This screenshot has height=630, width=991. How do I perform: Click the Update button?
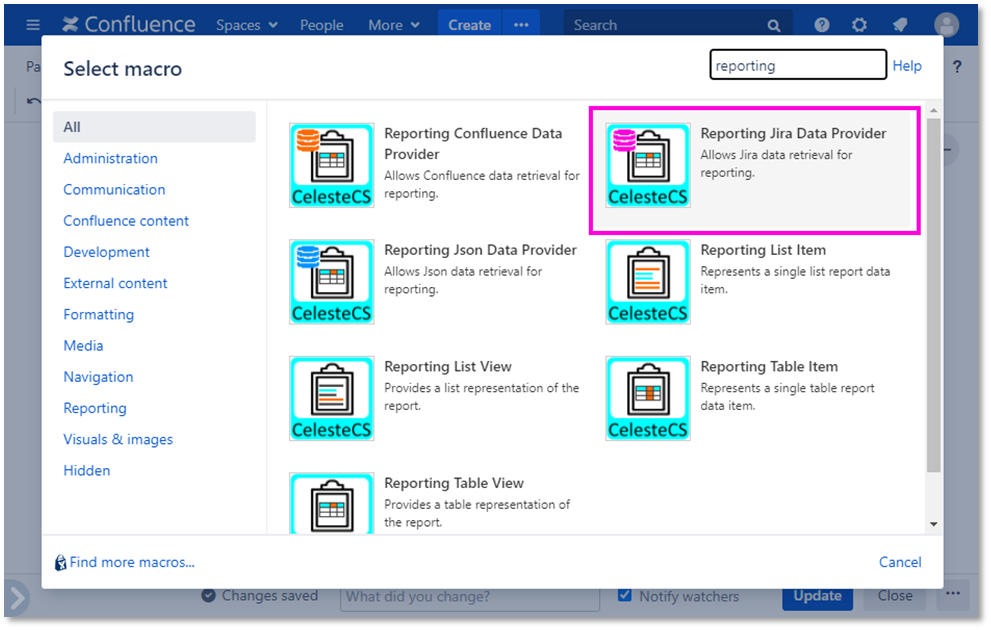click(817, 597)
